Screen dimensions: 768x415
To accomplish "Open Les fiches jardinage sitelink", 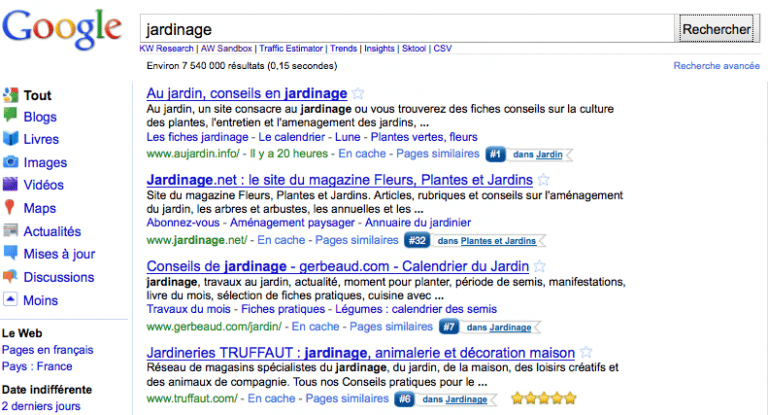I will click(197, 137).
